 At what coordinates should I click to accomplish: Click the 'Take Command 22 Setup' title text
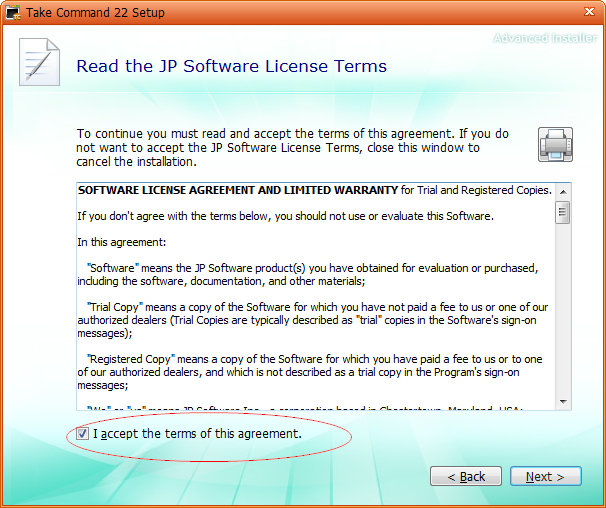(x=95, y=12)
